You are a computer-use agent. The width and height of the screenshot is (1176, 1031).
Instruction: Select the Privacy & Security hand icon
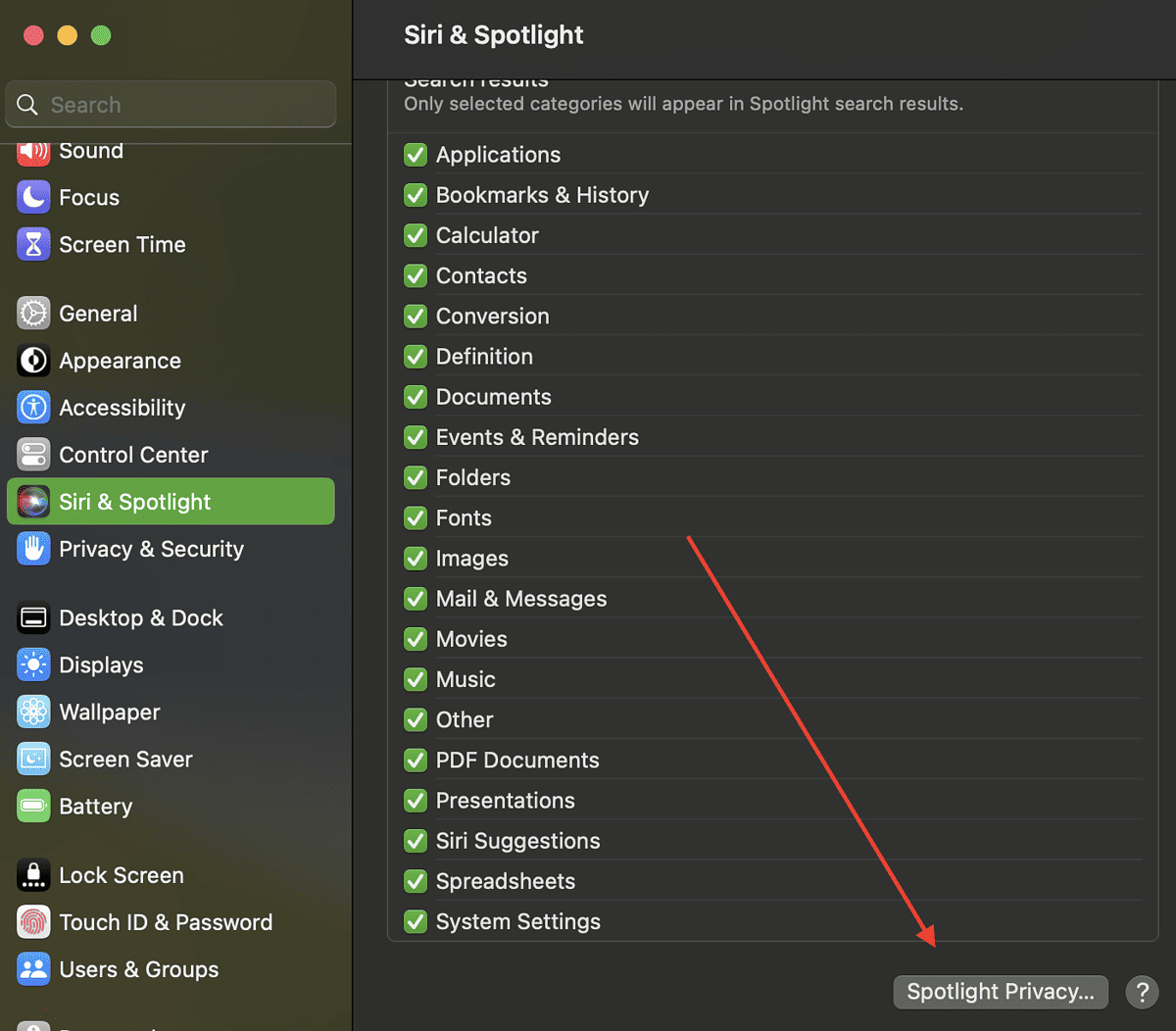pos(32,549)
